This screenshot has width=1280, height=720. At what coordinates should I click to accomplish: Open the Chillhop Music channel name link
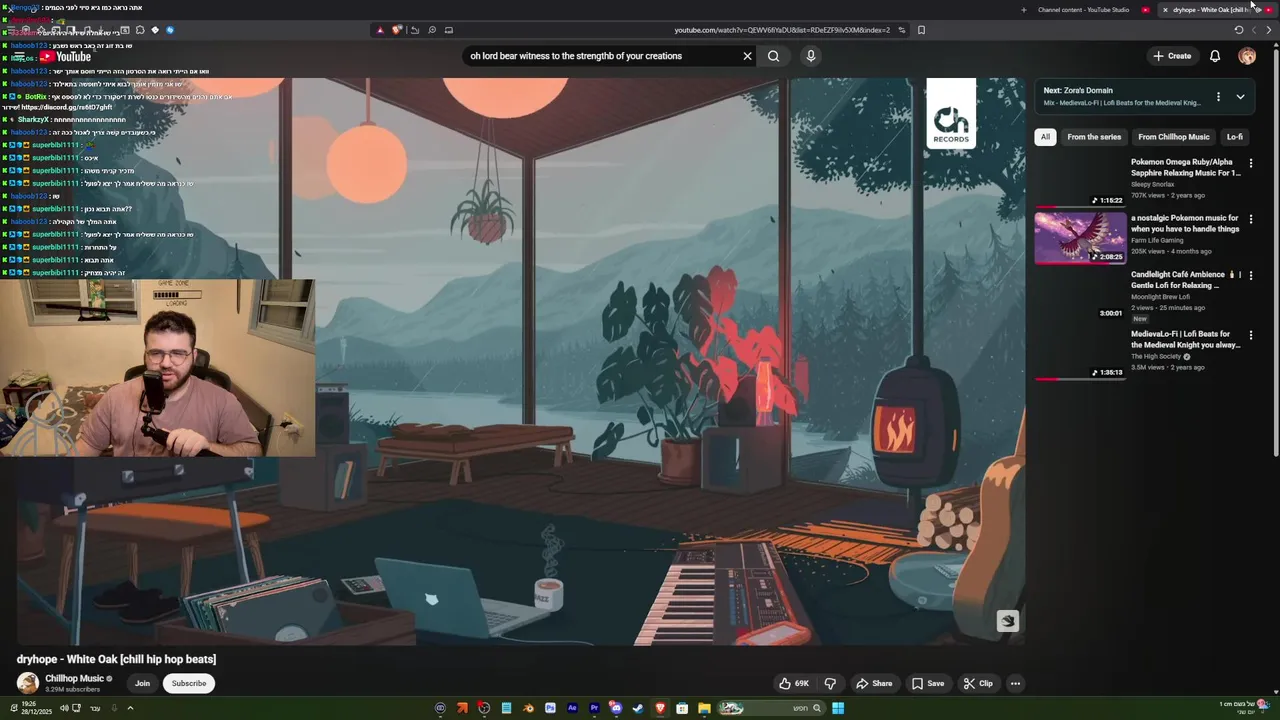(x=74, y=679)
